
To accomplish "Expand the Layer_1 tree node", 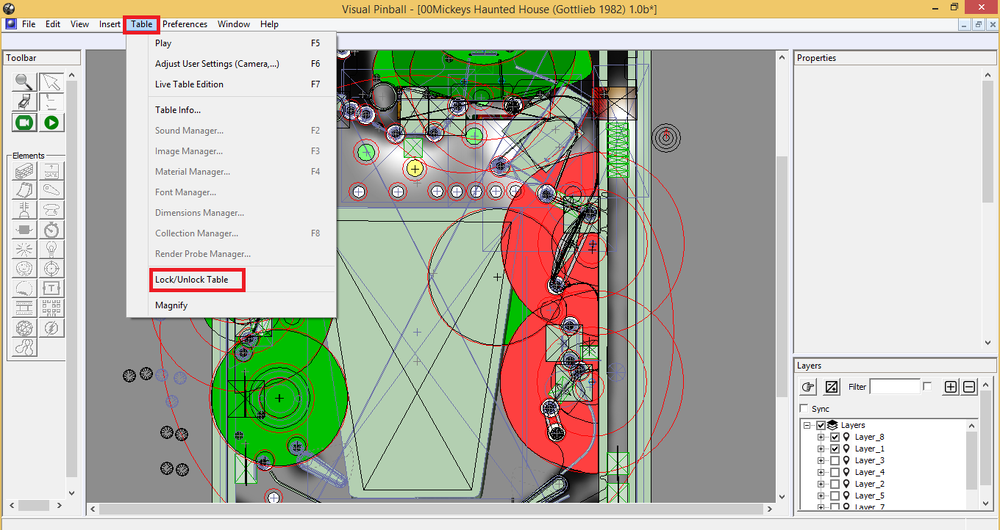I will coord(821,449).
